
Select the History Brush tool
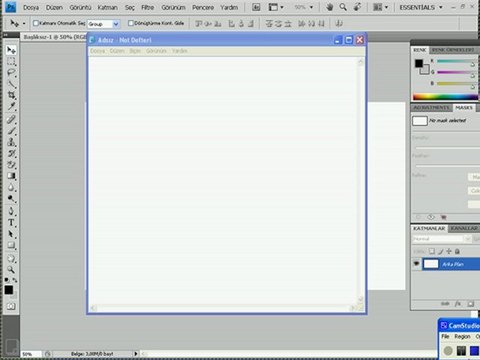pos(11,153)
